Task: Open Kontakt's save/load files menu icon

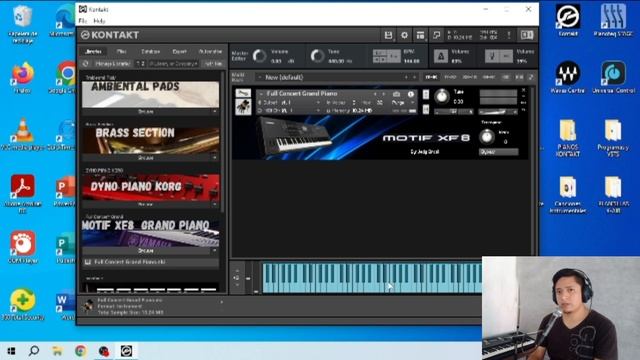Action: (388, 36)
